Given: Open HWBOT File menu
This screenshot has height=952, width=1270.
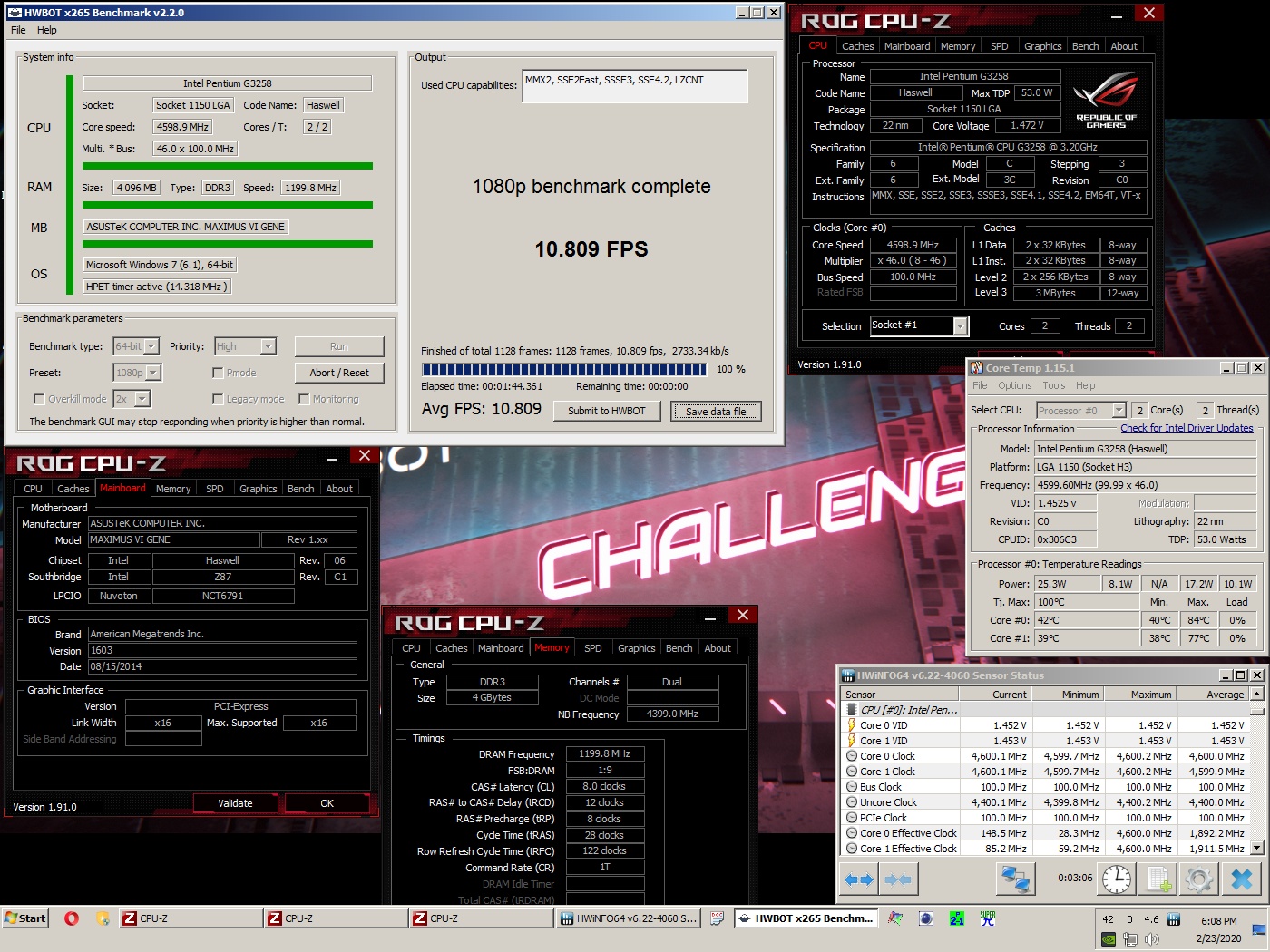Looking at the screenshot, I should [x=18, y=30].
